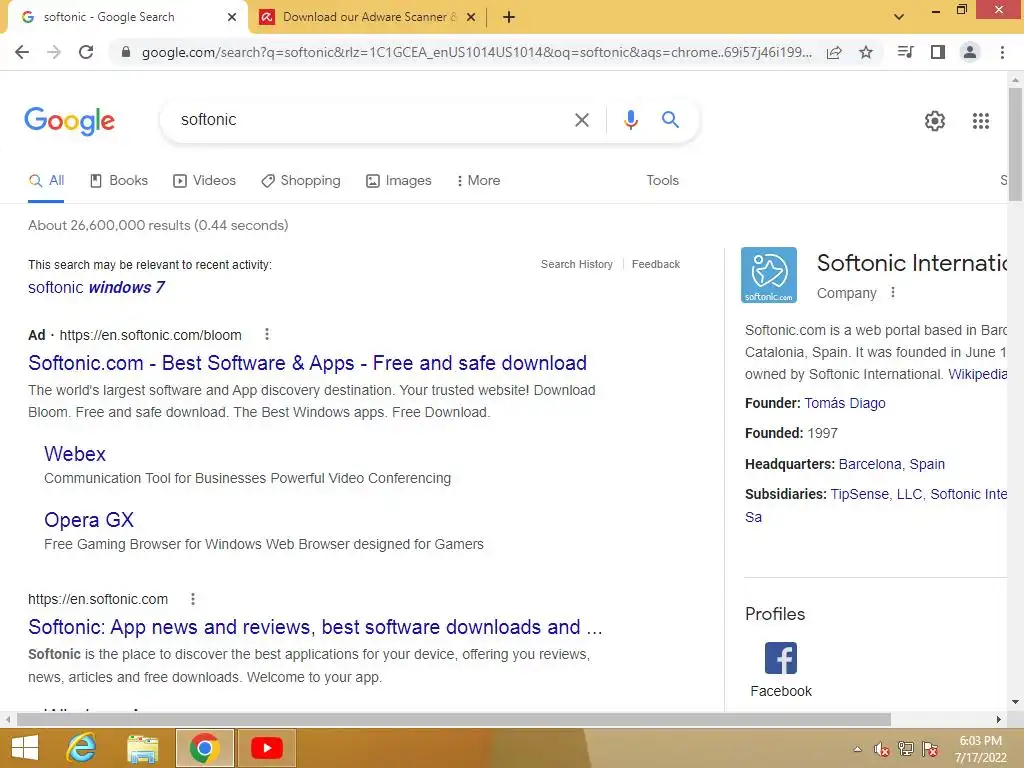Open the Tomás Diago founder link
Screen dimensions: 1024x768
[844, 403]
